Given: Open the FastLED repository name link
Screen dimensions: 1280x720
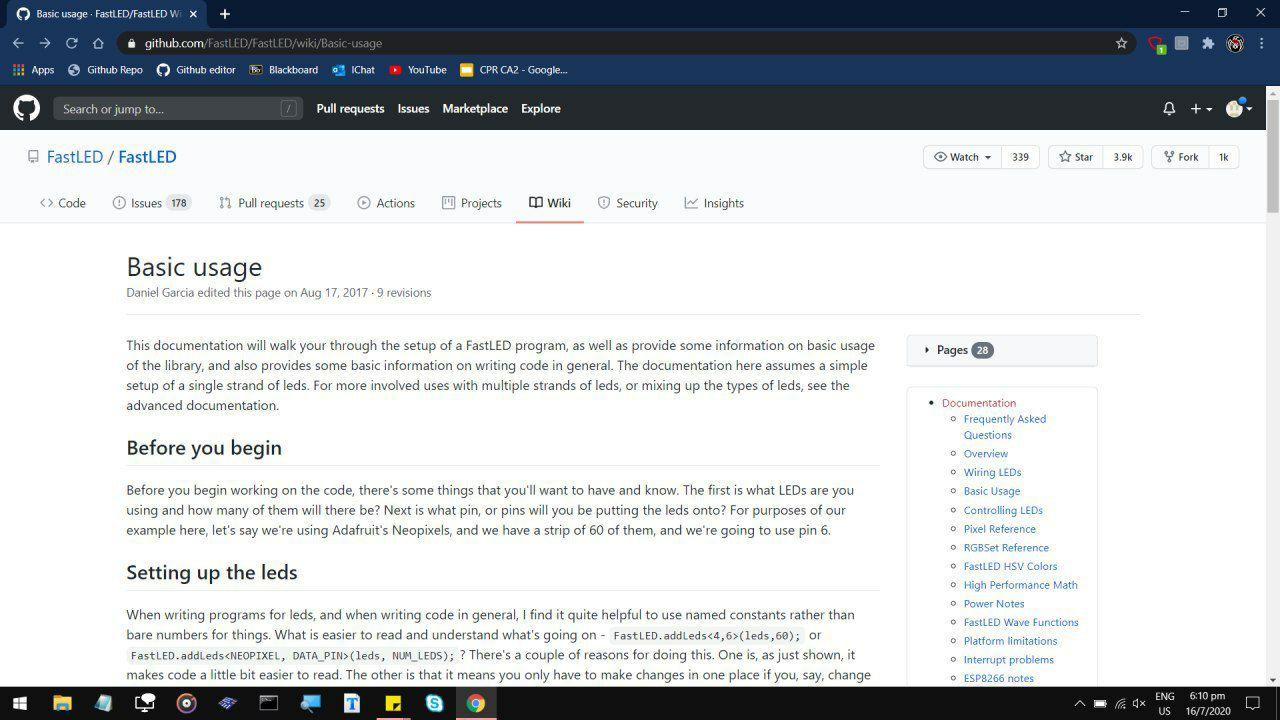Looking at the screenshot, I should click(147, 157).
